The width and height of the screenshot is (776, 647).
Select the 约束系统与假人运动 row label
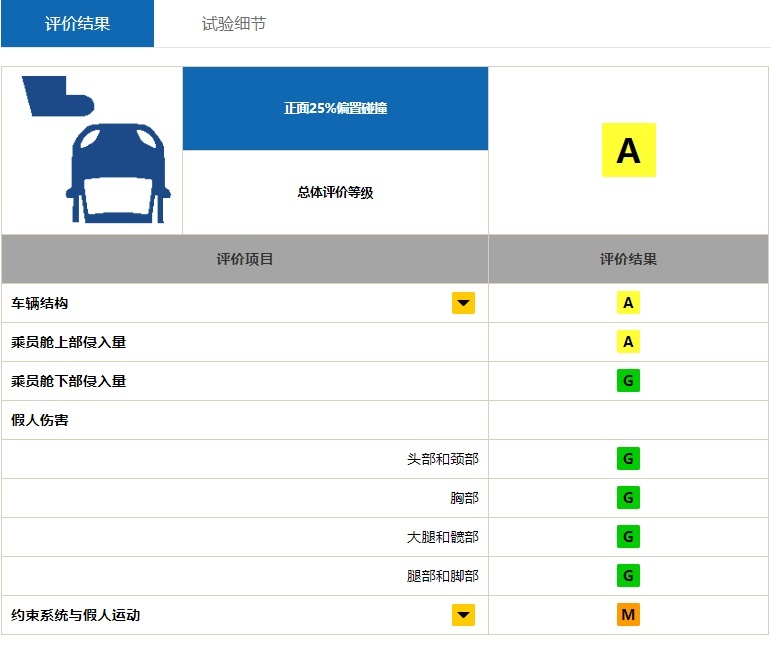pyautogui.click(x=75, y=615)
